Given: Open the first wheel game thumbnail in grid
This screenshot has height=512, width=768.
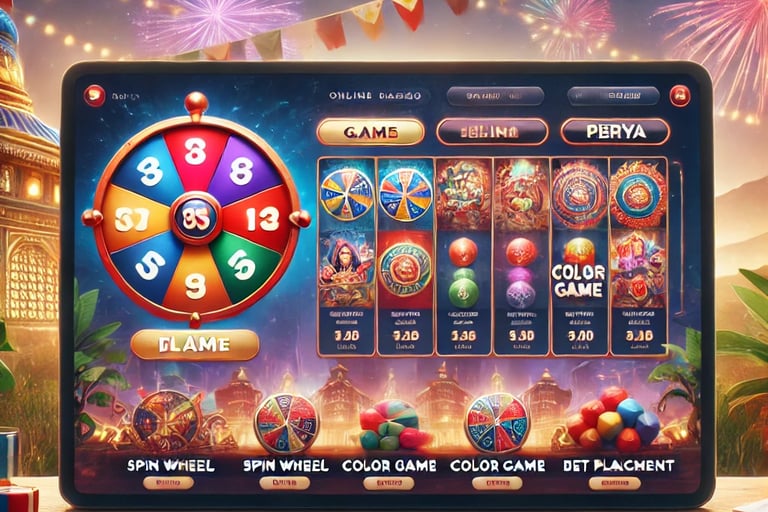Looking at the screenshot, I should click(x=347, y=195).
